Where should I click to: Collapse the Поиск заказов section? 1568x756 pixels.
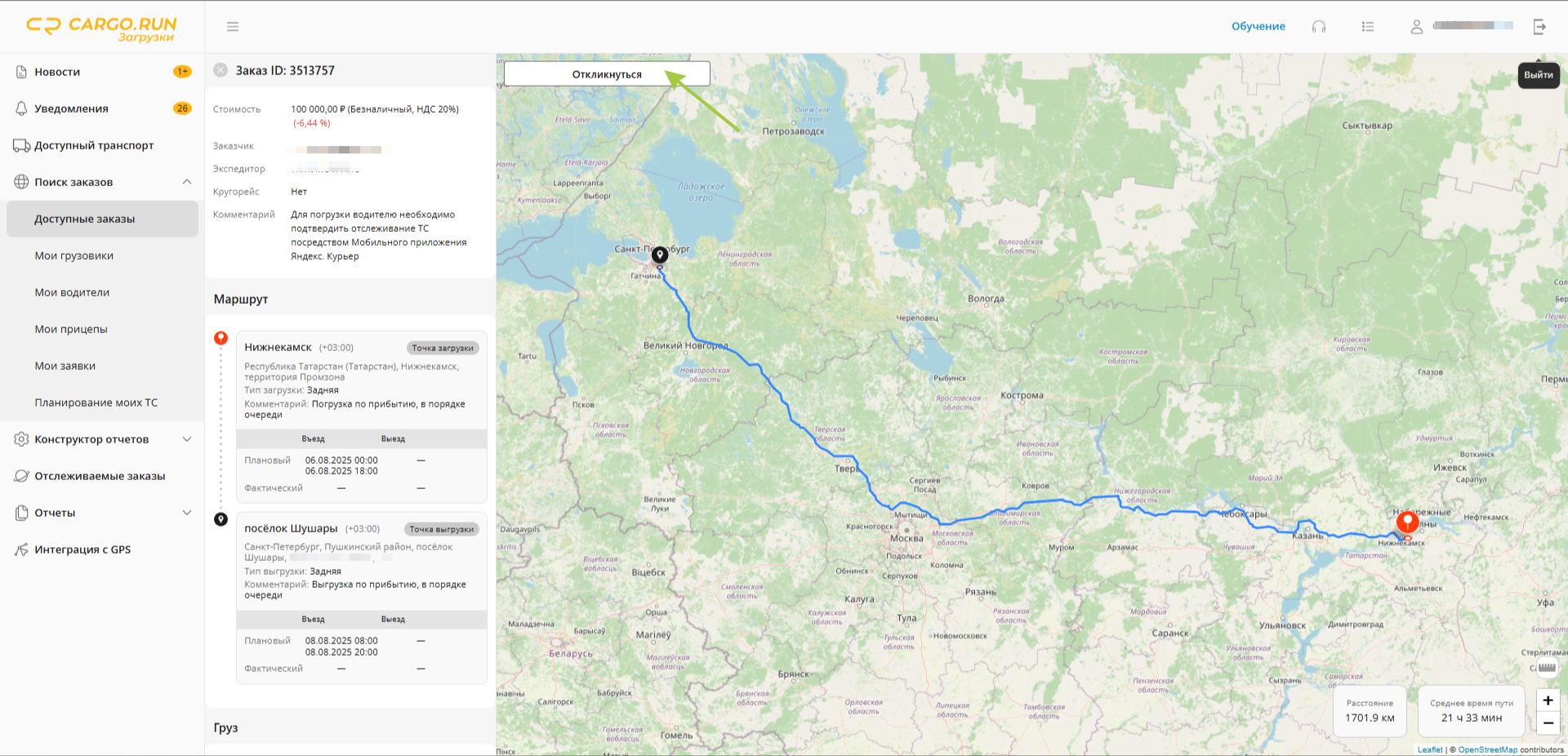187,182
